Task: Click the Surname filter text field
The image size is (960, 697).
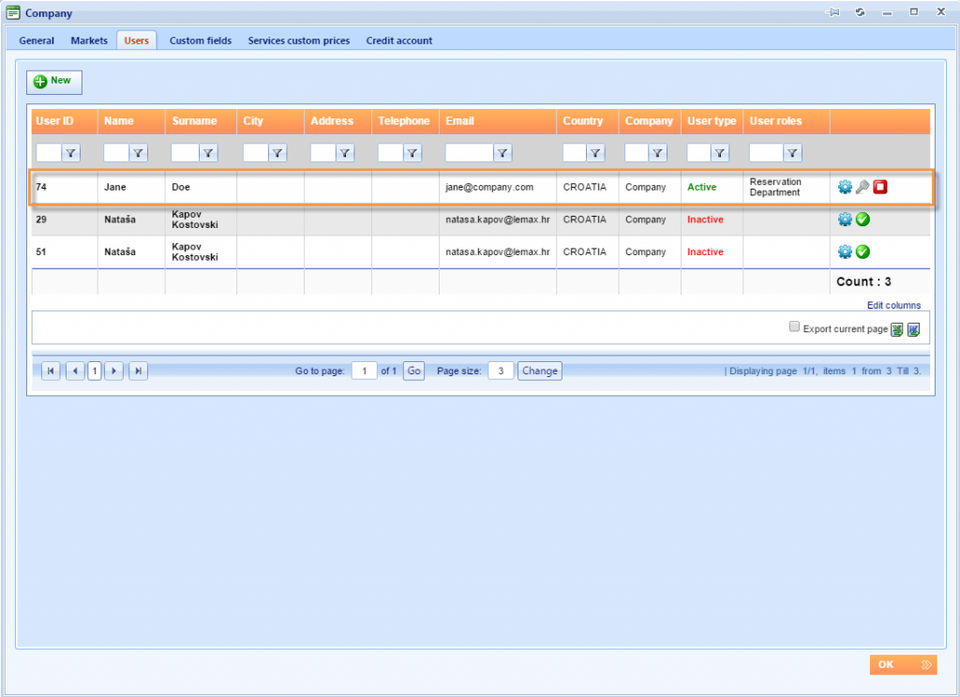Action: click(185, 153)
